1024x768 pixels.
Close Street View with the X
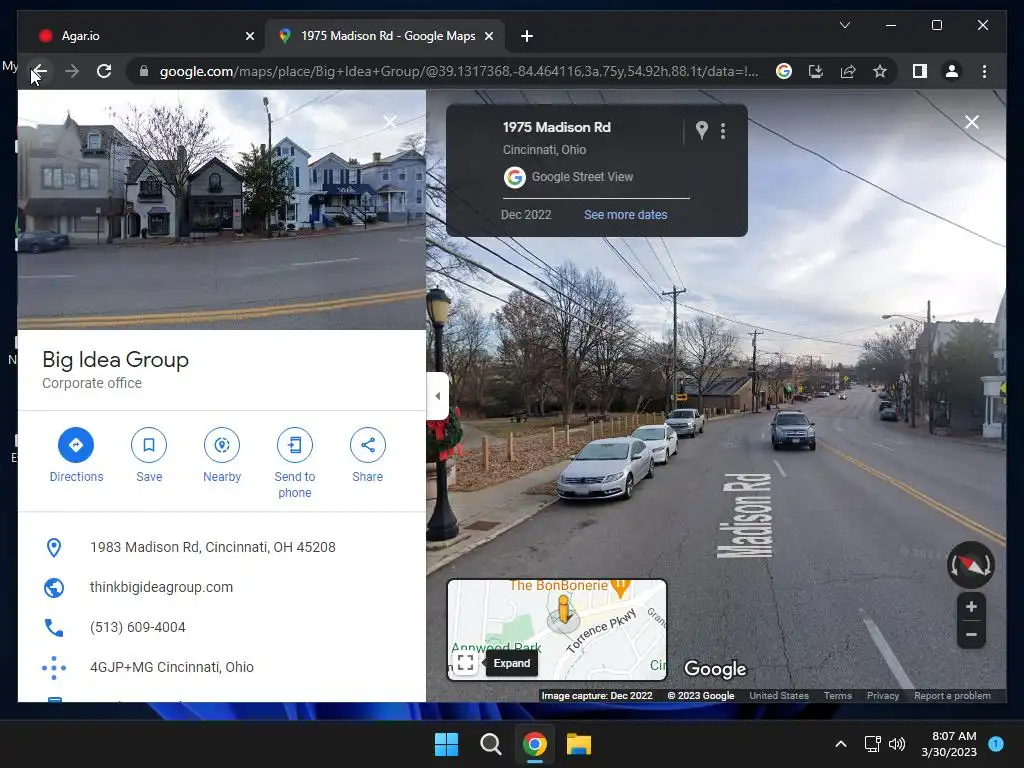tap(972, 122)
